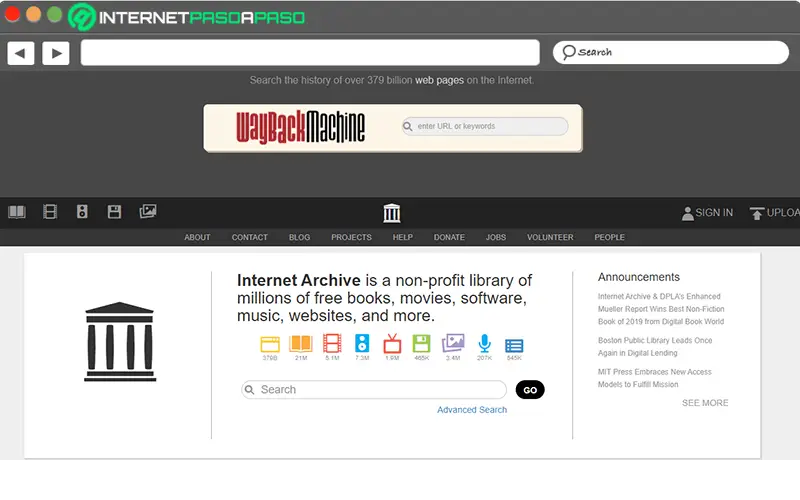This screenshot has height=500, width=800.
Task: Open the HELP menu item
Action: (x=403, y=237)
